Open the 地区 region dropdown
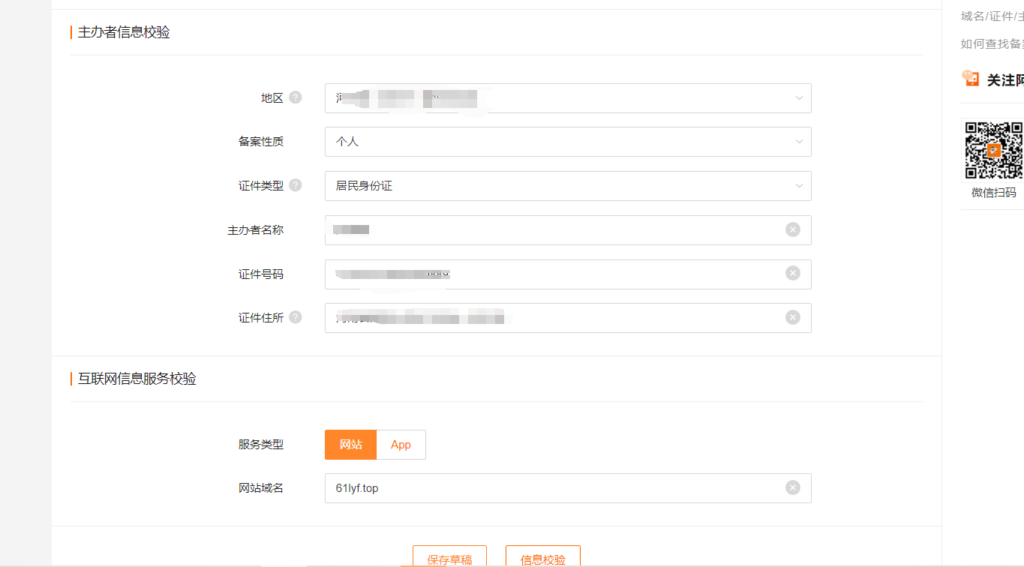This screenshot has height=567, width=1024. point(567,98)
